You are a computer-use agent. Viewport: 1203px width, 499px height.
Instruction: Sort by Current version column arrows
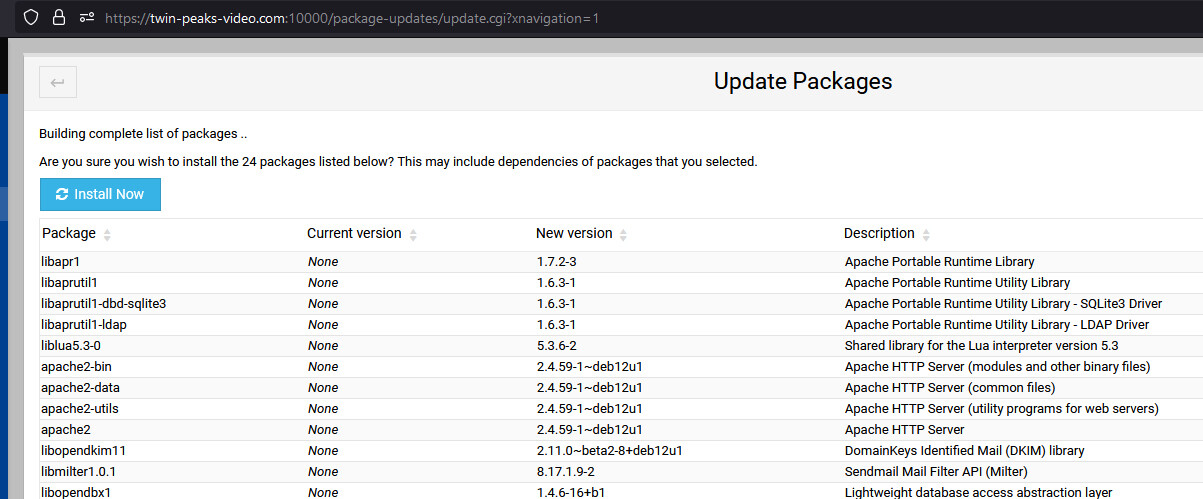[x=413, y=234]
